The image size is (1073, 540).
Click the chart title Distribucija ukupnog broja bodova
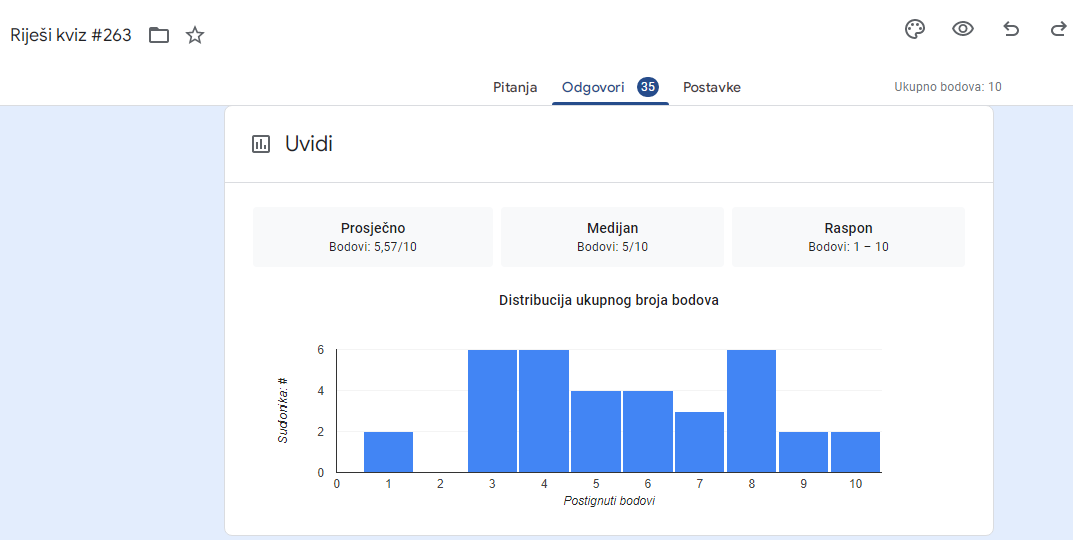(x=609, y=300)
